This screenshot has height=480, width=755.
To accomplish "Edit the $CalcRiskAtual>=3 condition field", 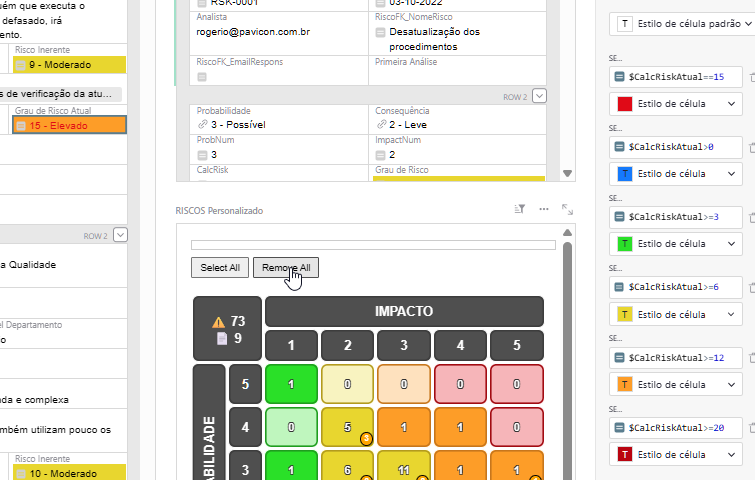I will (x=678, y=217).
